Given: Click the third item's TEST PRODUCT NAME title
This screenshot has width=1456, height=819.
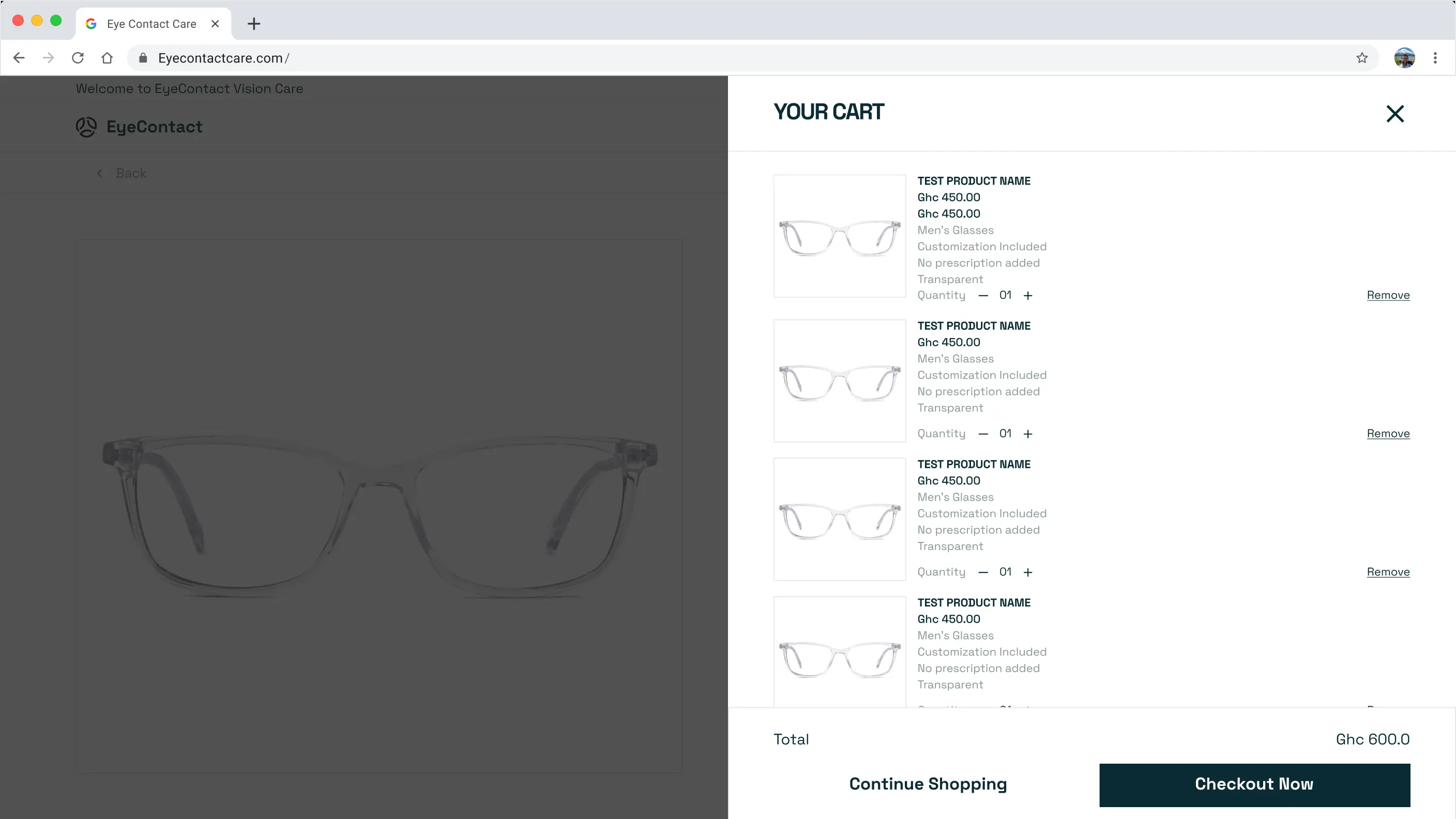Looking at the screenshot, I should 973,464.
